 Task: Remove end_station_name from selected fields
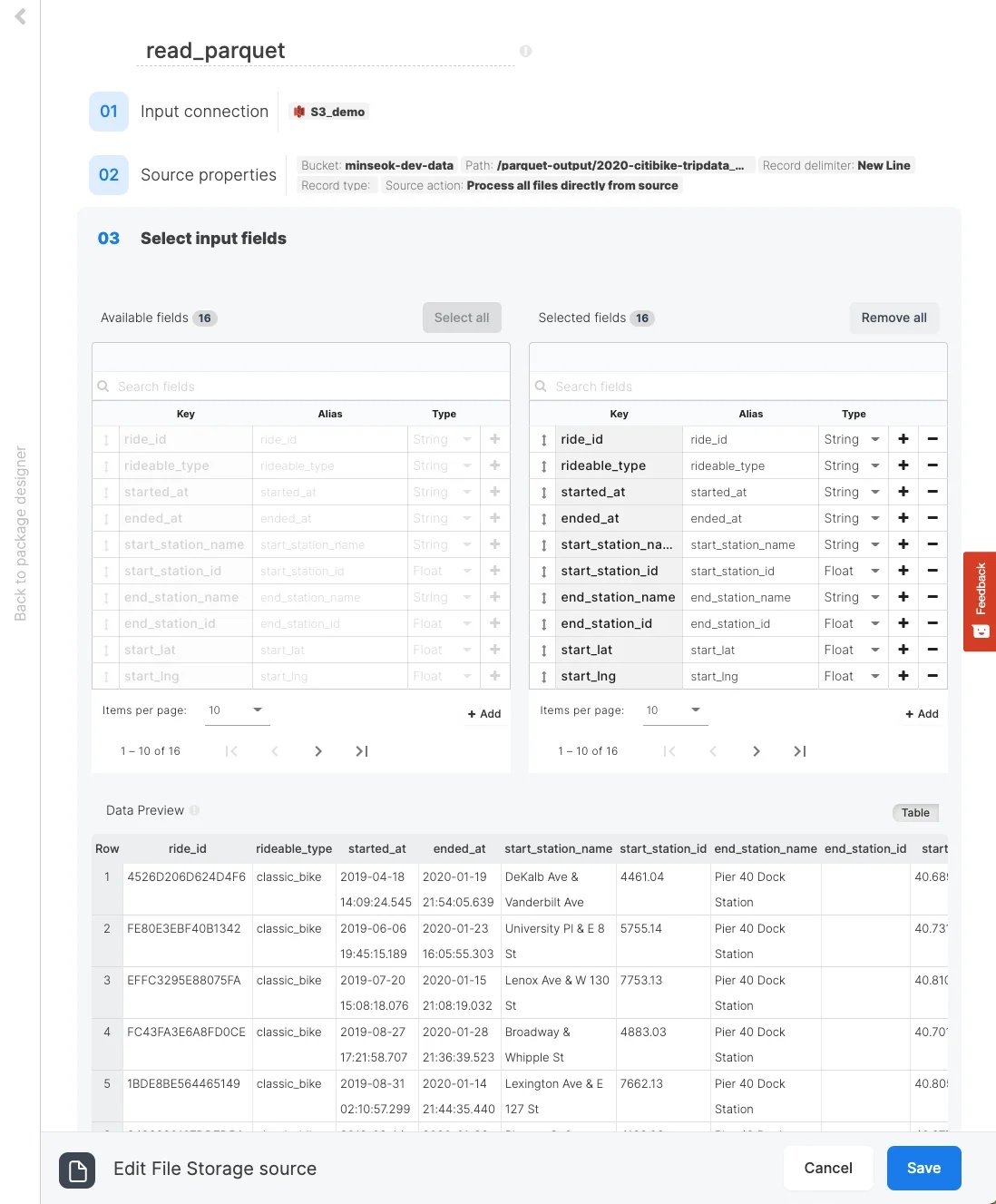click(933, 597)
